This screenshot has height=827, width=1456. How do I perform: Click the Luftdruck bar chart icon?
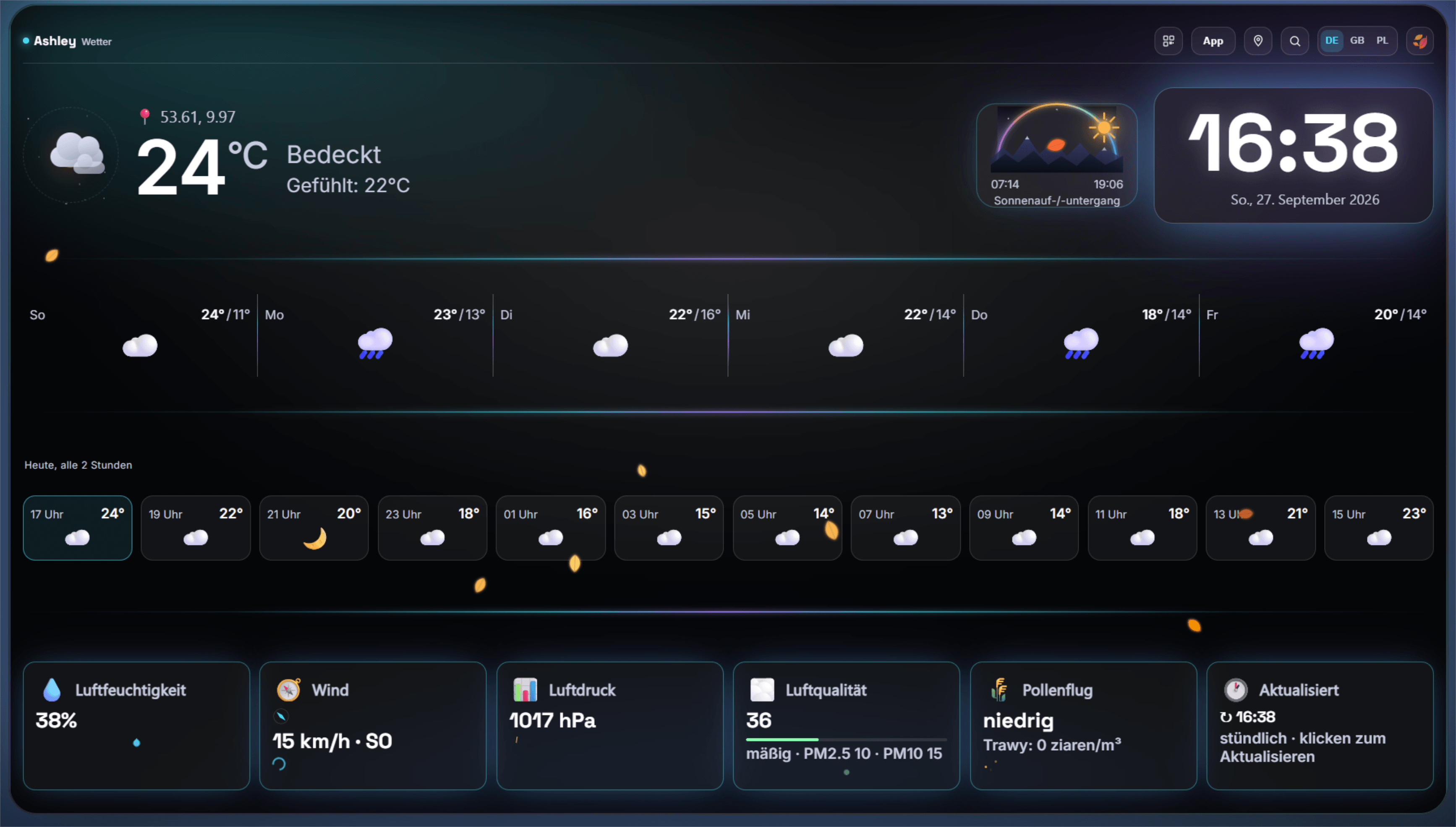point(525,690)
